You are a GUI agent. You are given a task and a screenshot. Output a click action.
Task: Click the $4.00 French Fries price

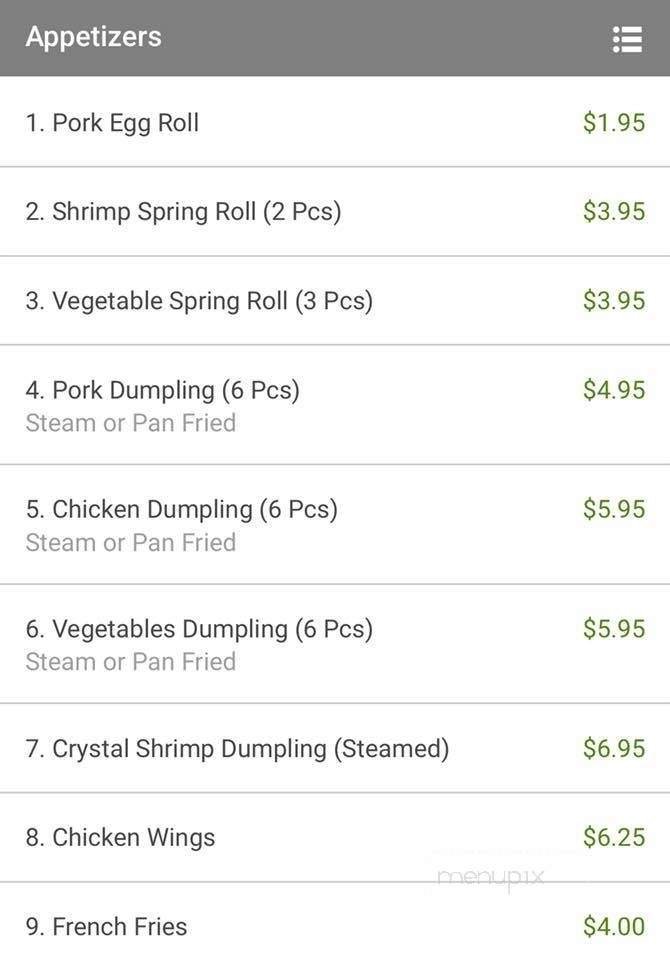click(x=614, y=927)
